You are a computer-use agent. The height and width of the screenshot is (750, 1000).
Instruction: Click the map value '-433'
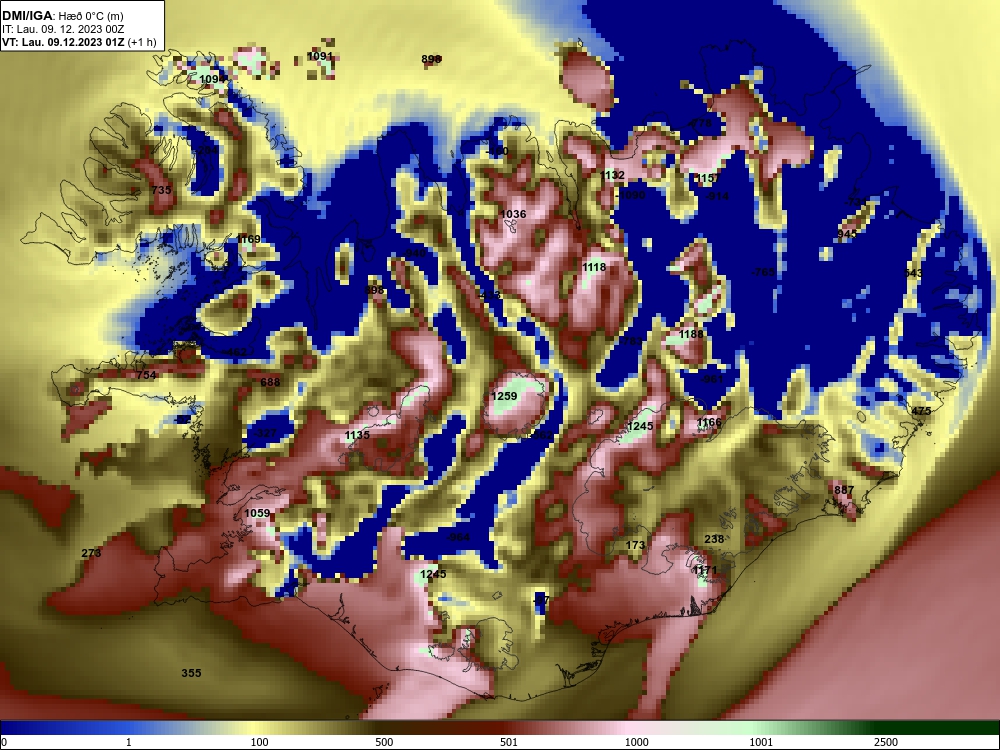click(x=489, y=295)
